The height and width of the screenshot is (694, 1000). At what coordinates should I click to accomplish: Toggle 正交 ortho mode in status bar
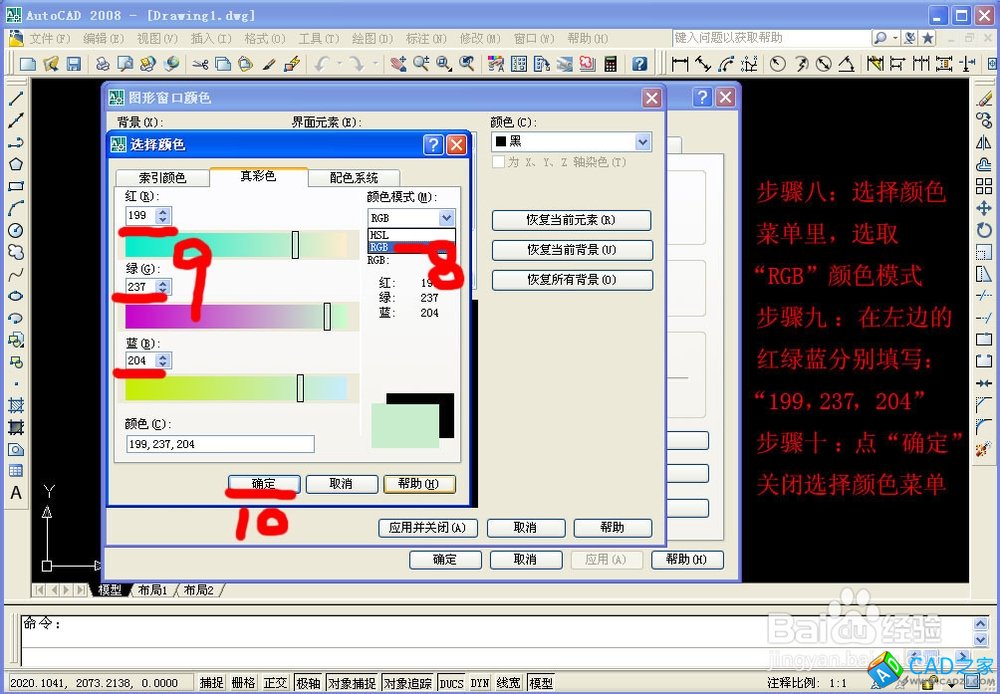275,683
